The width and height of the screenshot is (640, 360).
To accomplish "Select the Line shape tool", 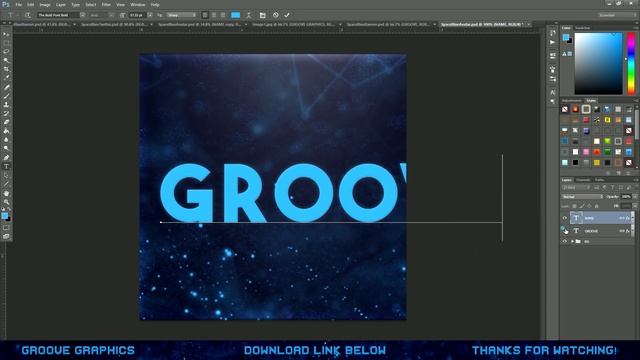I will point(6,184).
